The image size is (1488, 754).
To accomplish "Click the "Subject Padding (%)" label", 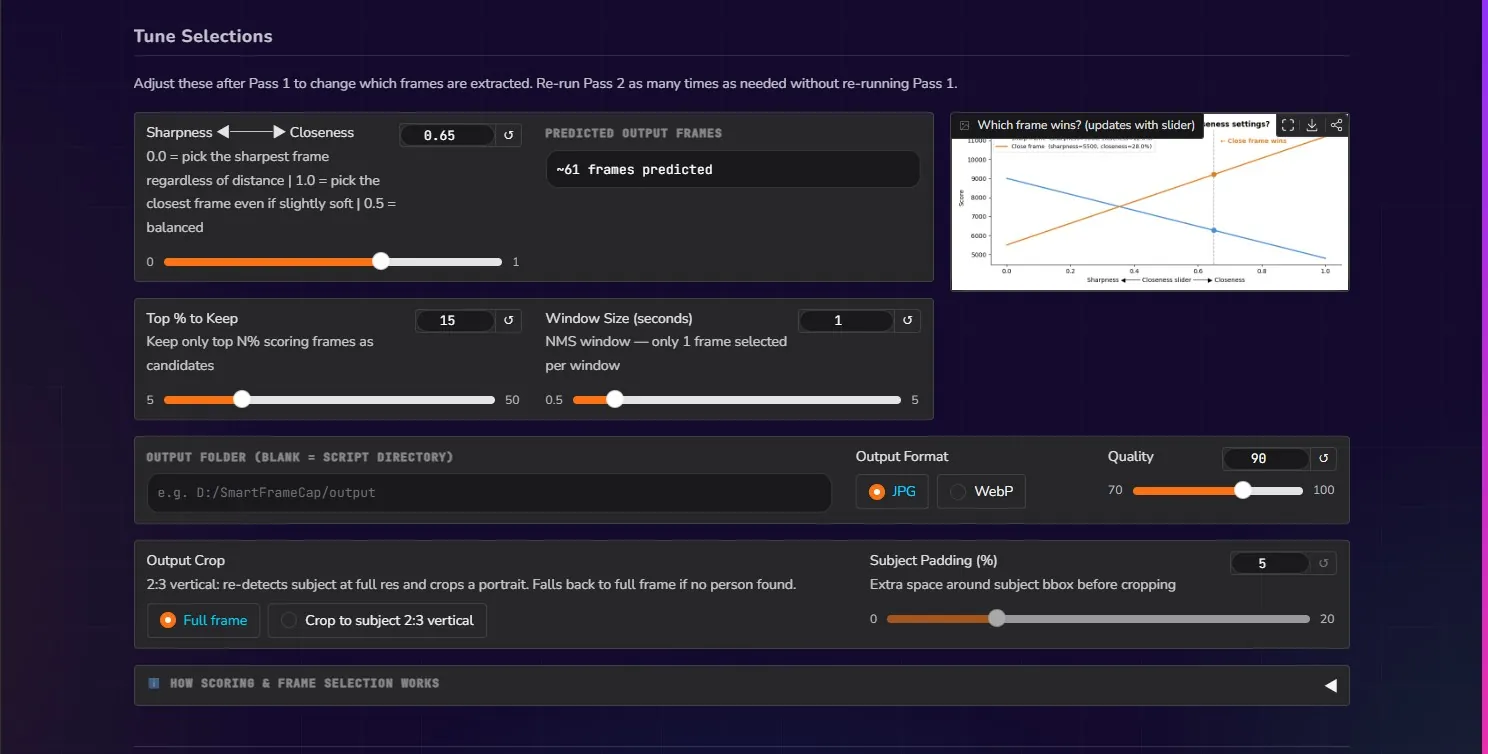I will coord(933,560).
